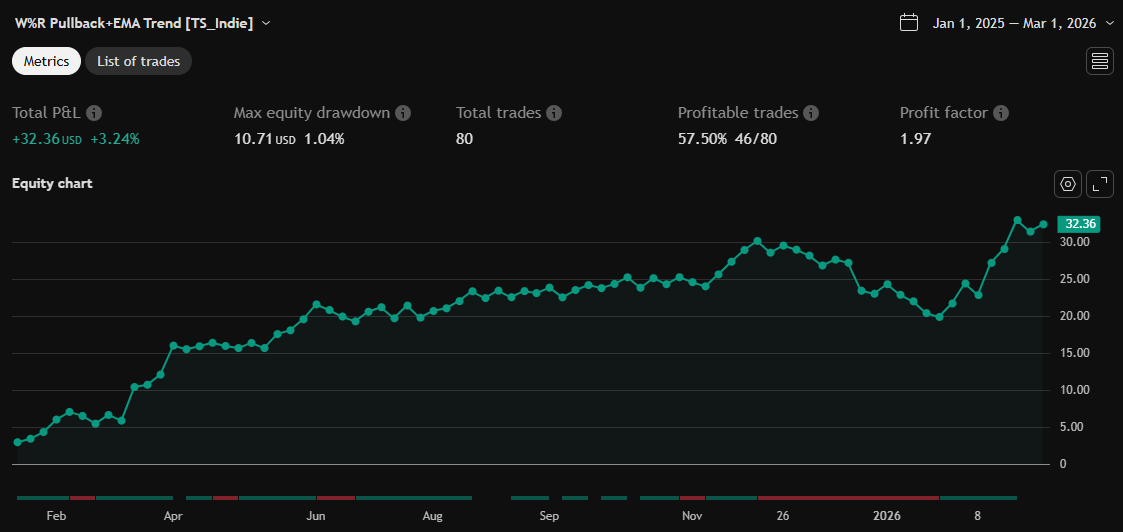This screenshot has width=1123, height=532.
Task: Click the first data point on equity curve
Action: pos(17,442)
